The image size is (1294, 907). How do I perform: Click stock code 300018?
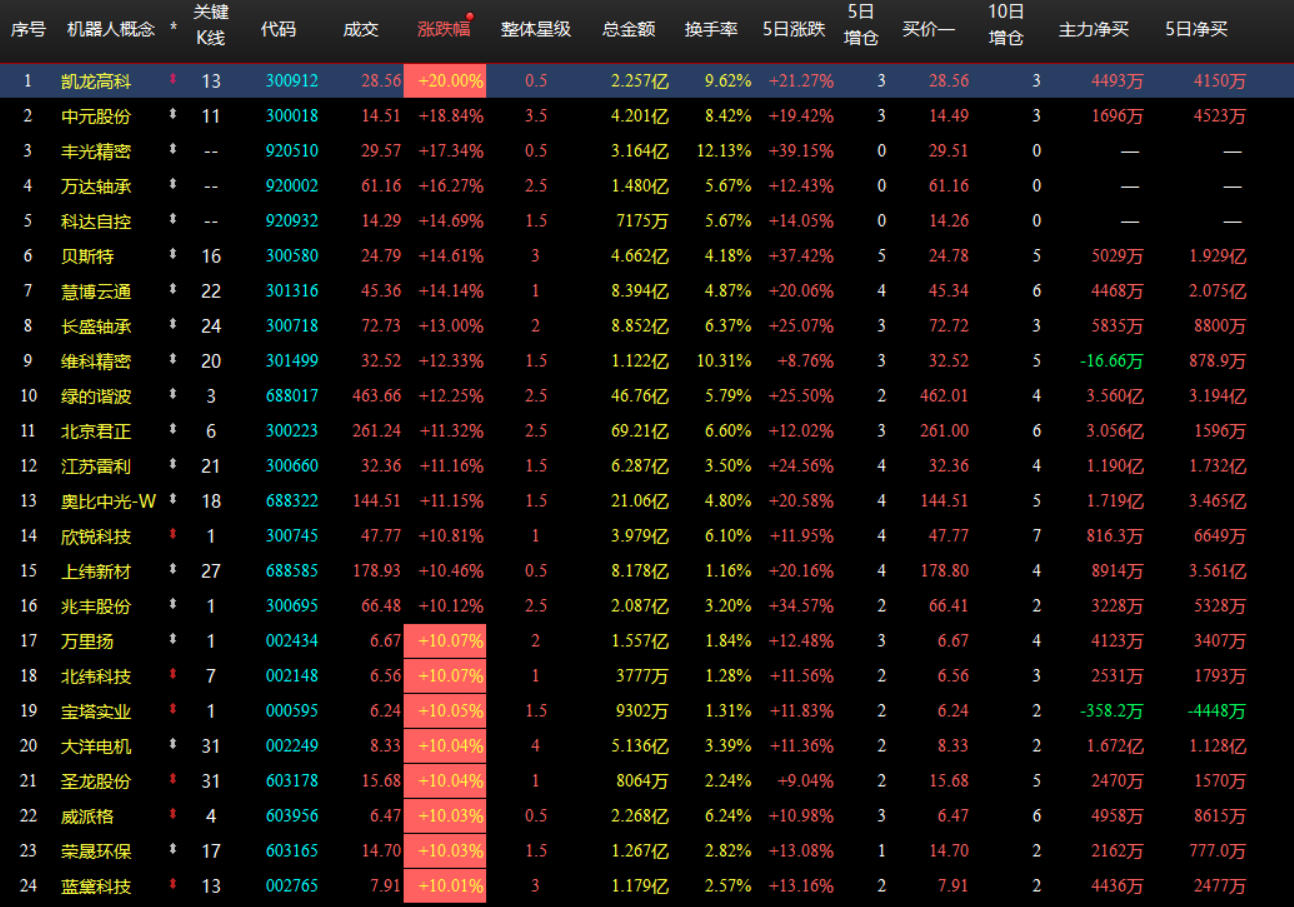click(292, 116)
